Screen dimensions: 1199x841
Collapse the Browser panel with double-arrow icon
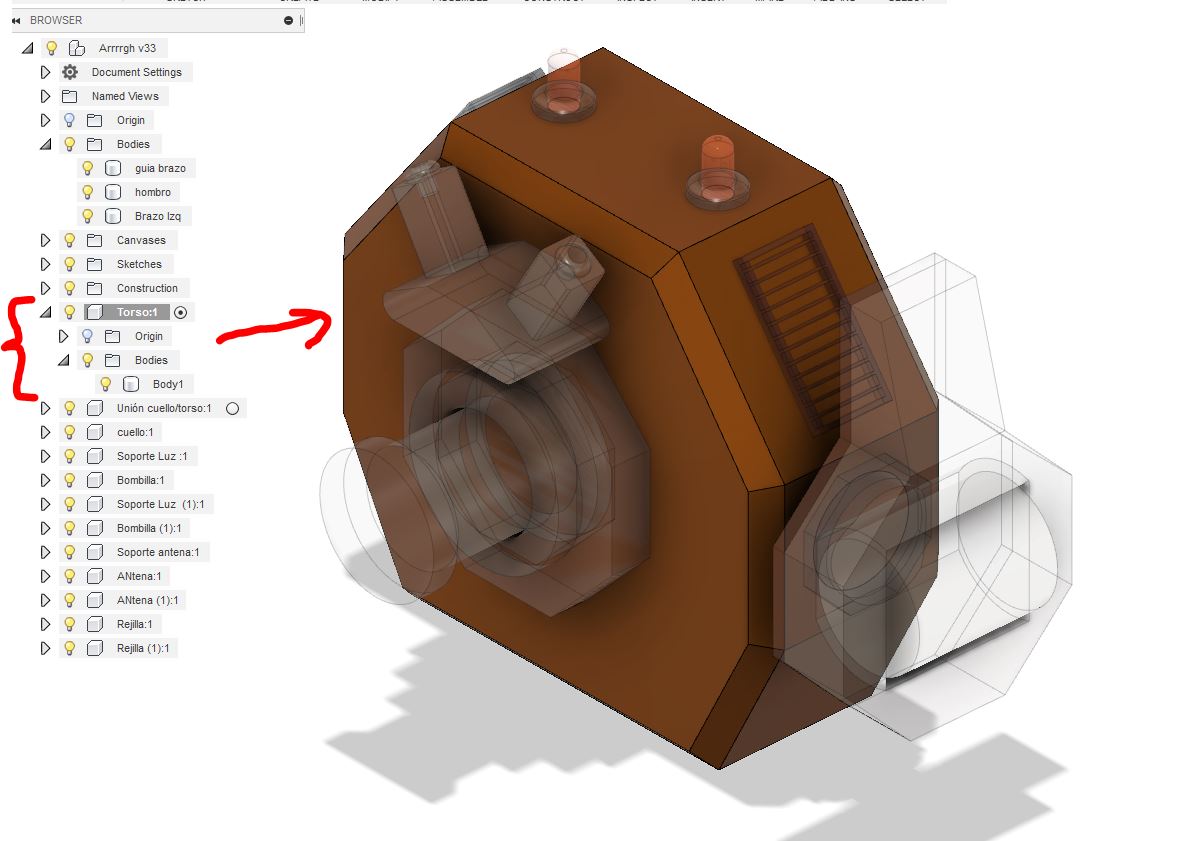click(x=17, y=20)
